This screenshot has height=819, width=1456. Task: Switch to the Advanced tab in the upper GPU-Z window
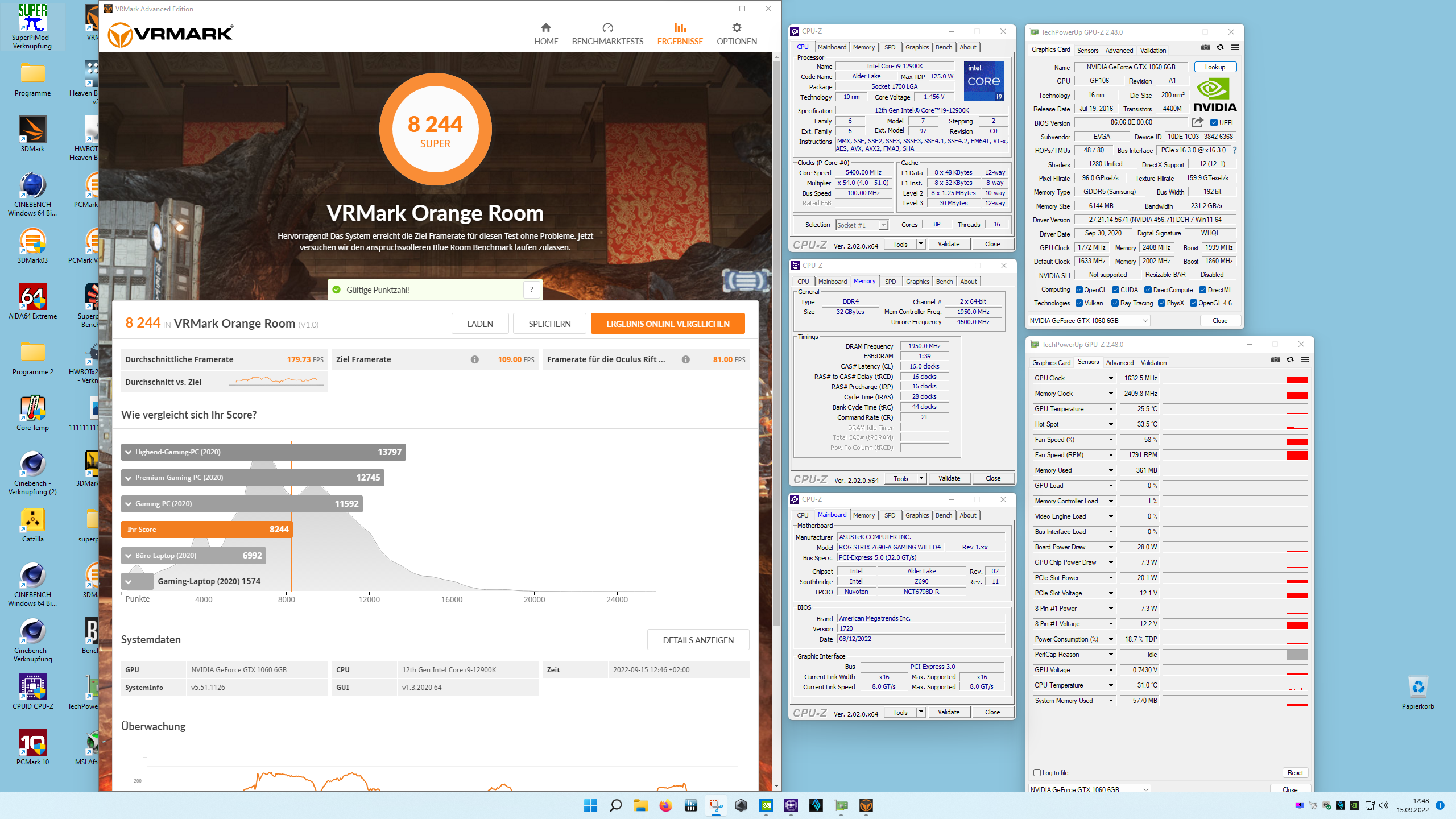click(1119, 51)
